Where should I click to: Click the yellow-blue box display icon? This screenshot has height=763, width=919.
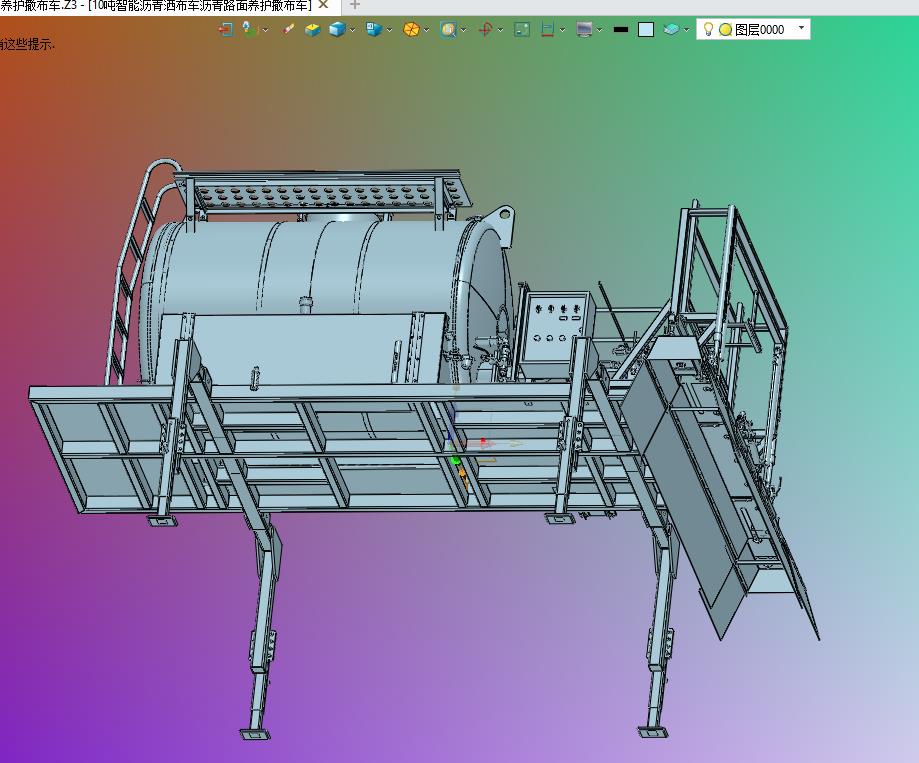point(312,30)
